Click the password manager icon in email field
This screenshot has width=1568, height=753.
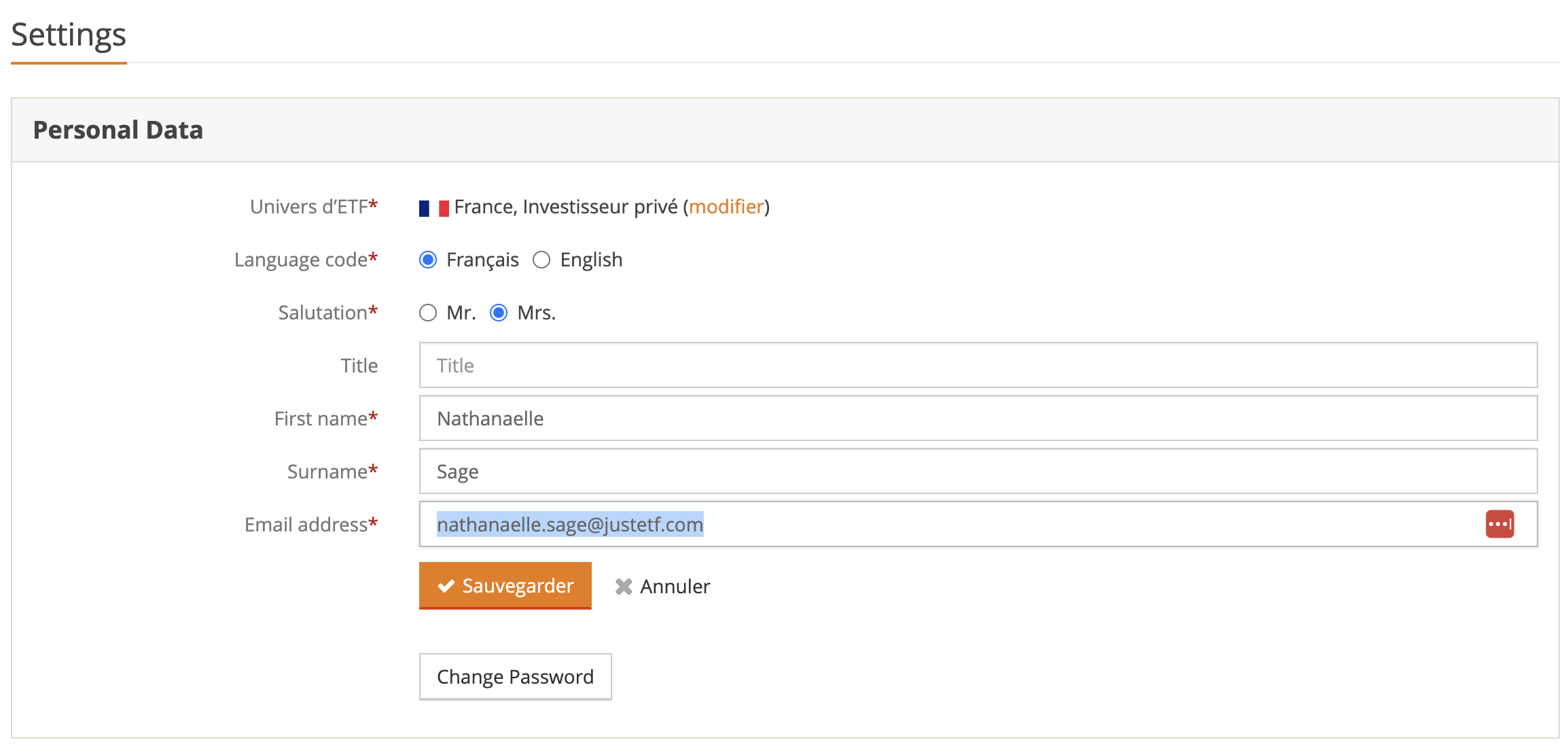tap(1499, 524)
